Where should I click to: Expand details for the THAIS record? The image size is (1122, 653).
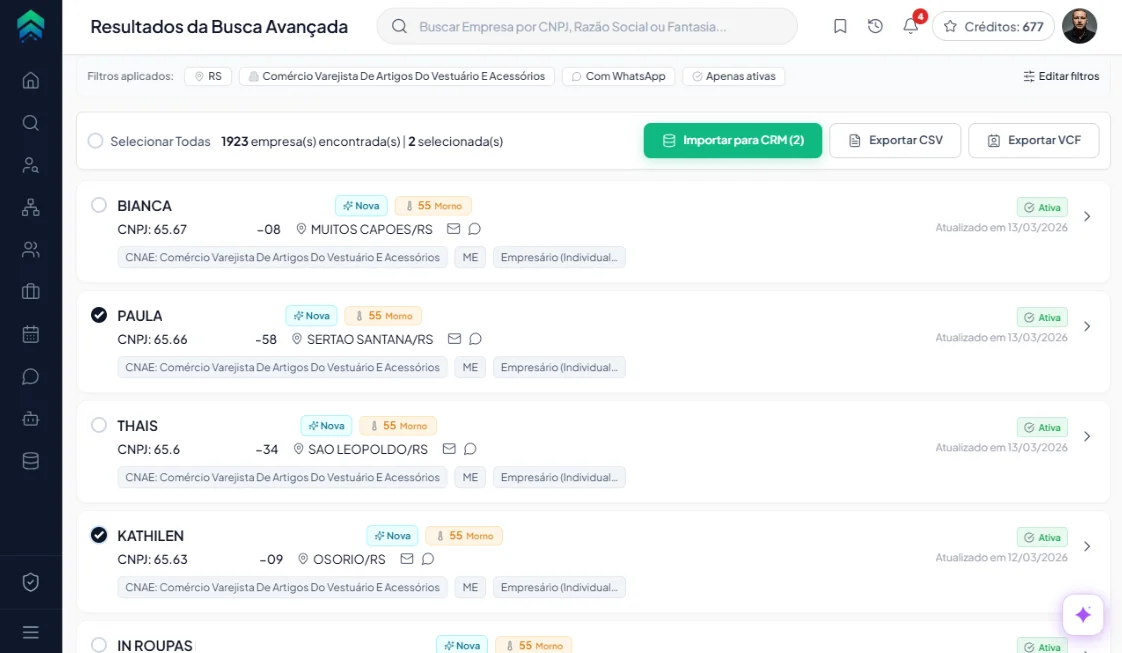1087,436
